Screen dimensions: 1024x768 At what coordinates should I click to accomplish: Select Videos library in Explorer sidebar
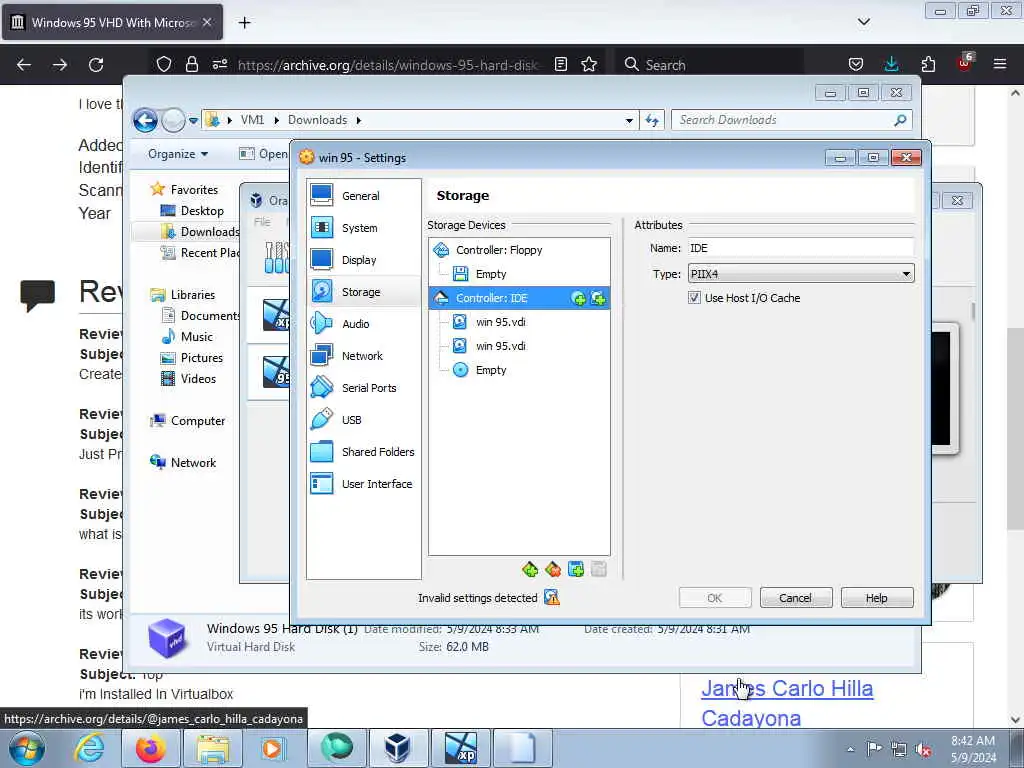[198, 379]
